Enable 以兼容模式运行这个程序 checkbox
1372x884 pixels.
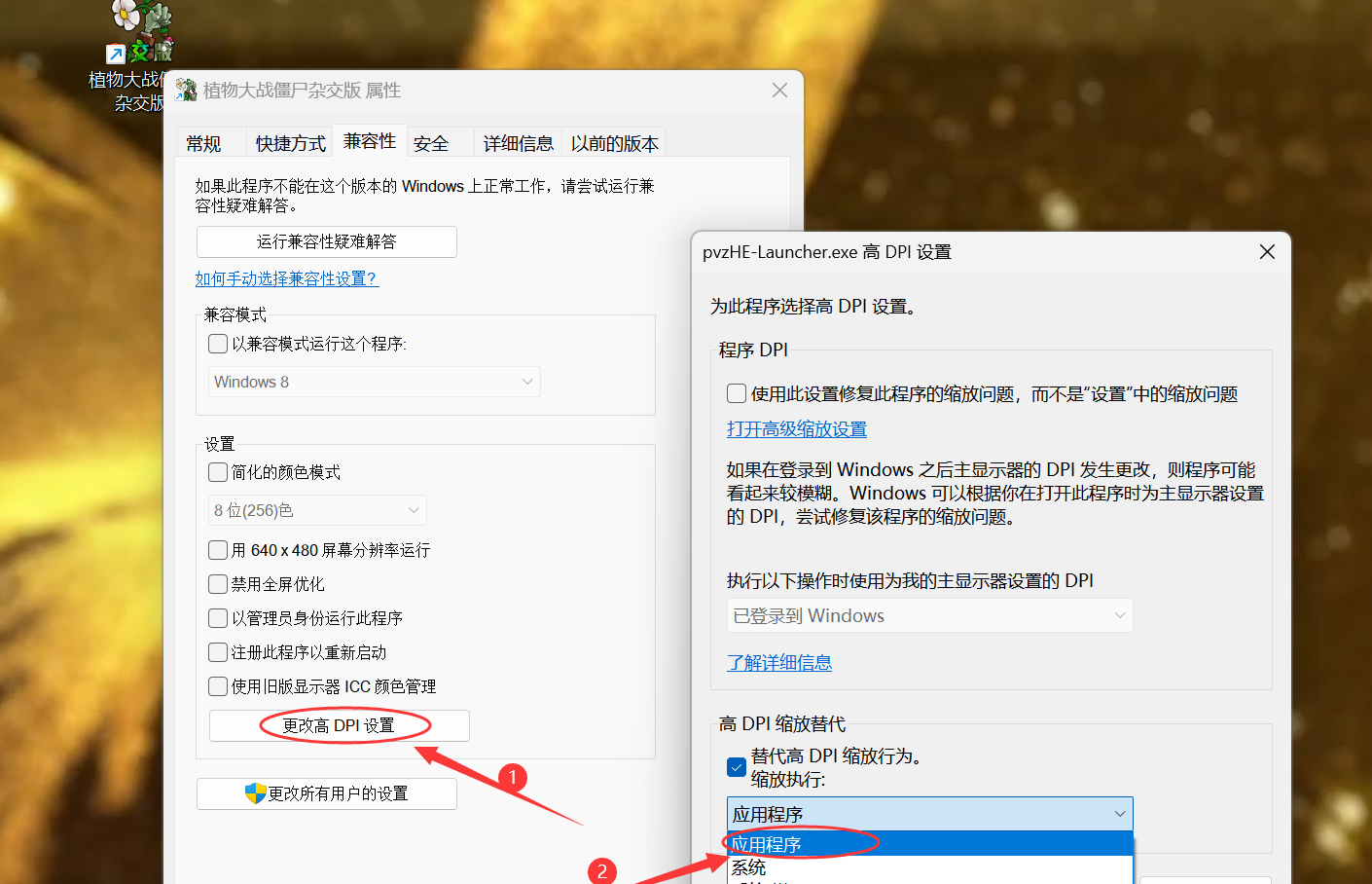218,344
